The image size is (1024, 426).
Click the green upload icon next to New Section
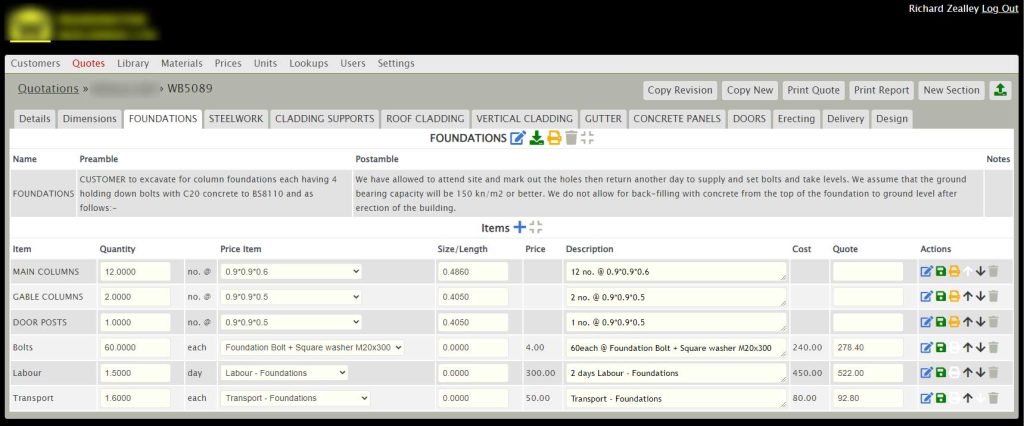click(1000, 90)
